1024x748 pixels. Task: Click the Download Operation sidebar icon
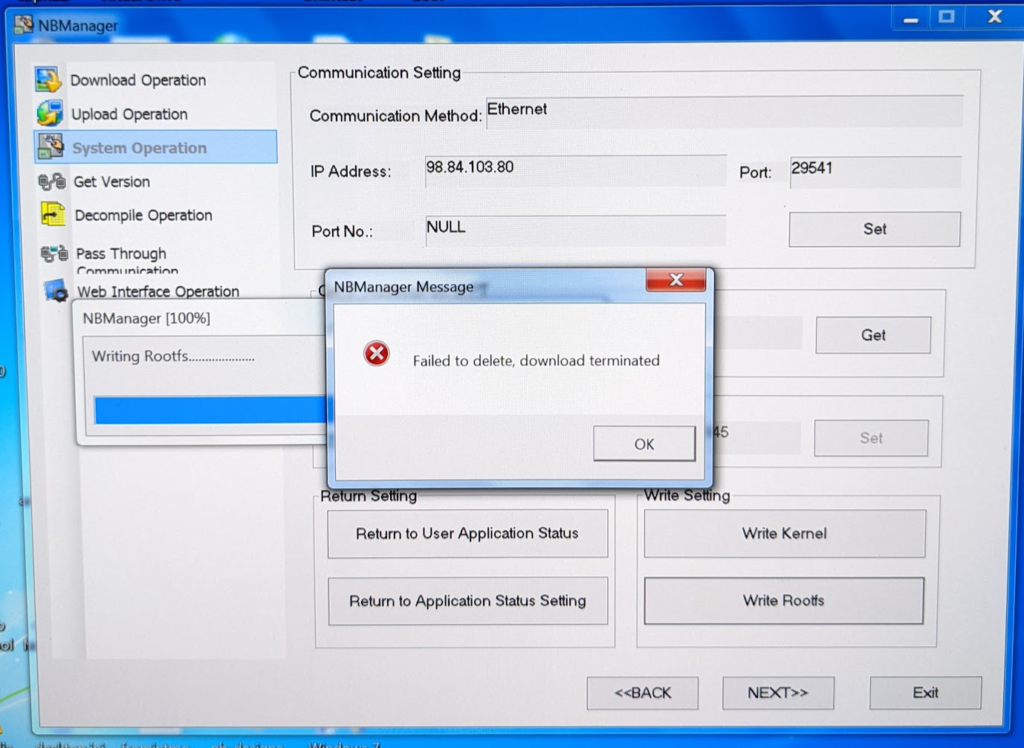tap(48, 79)
